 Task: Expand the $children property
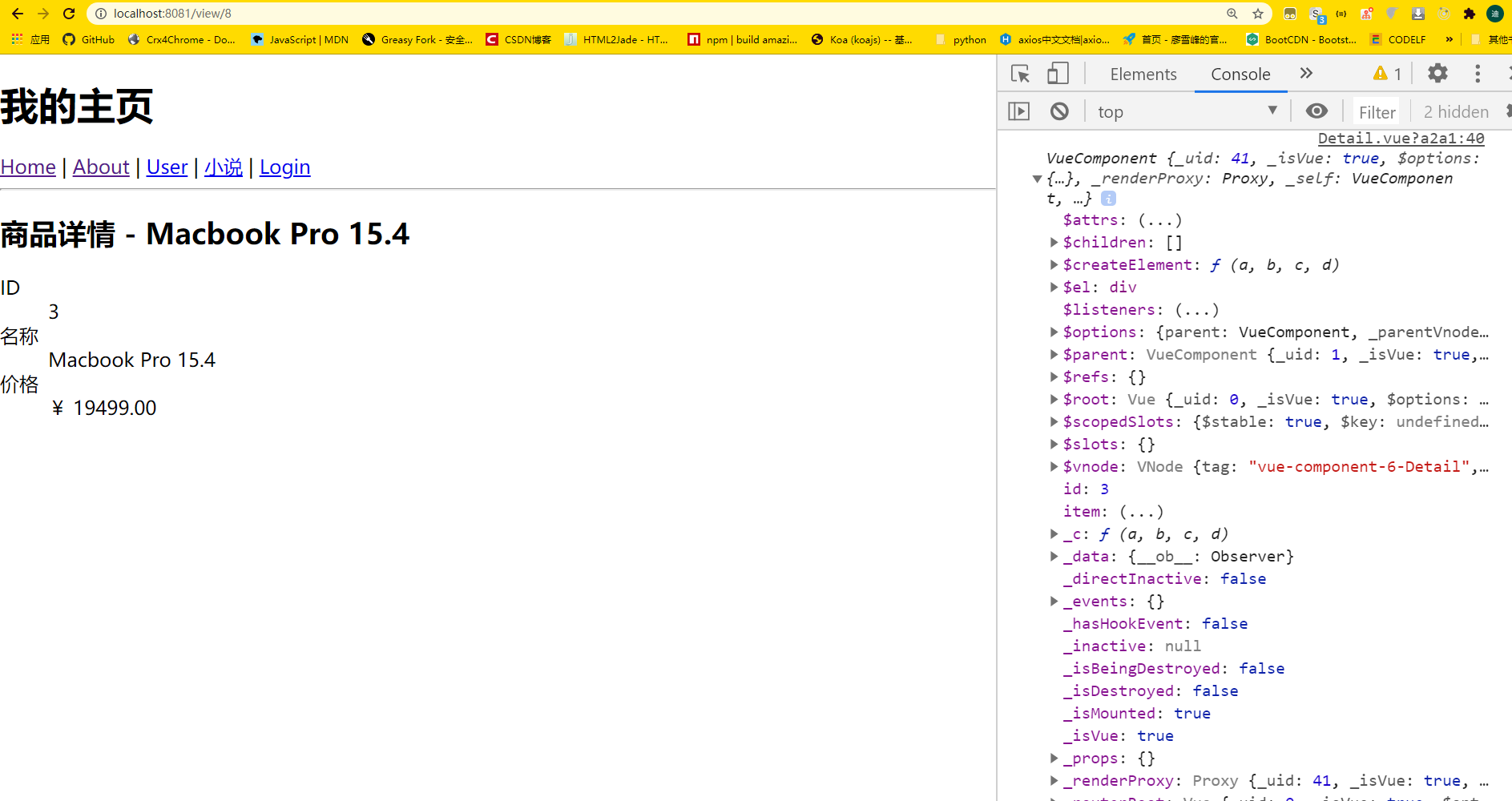coord(1054,242)
